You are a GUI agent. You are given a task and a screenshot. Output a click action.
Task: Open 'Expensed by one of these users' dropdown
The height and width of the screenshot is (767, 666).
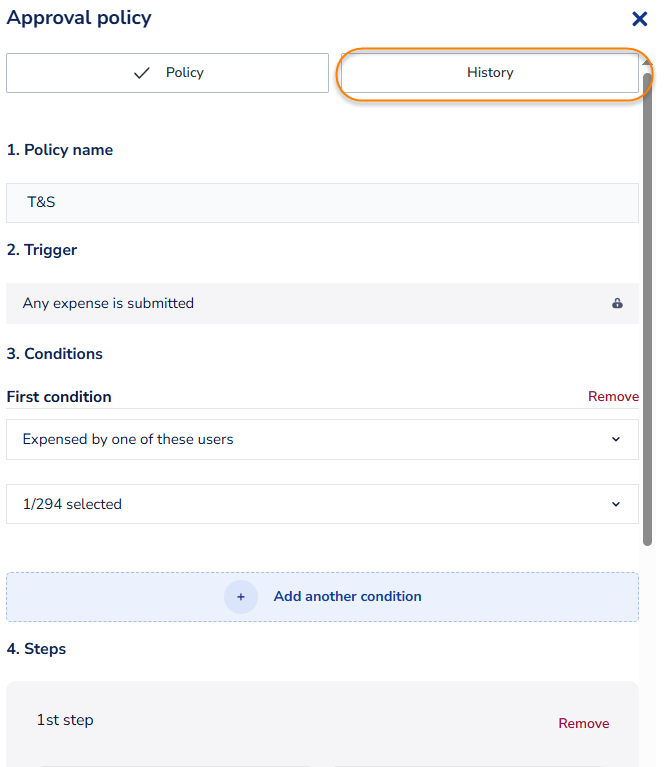point(300,439)
